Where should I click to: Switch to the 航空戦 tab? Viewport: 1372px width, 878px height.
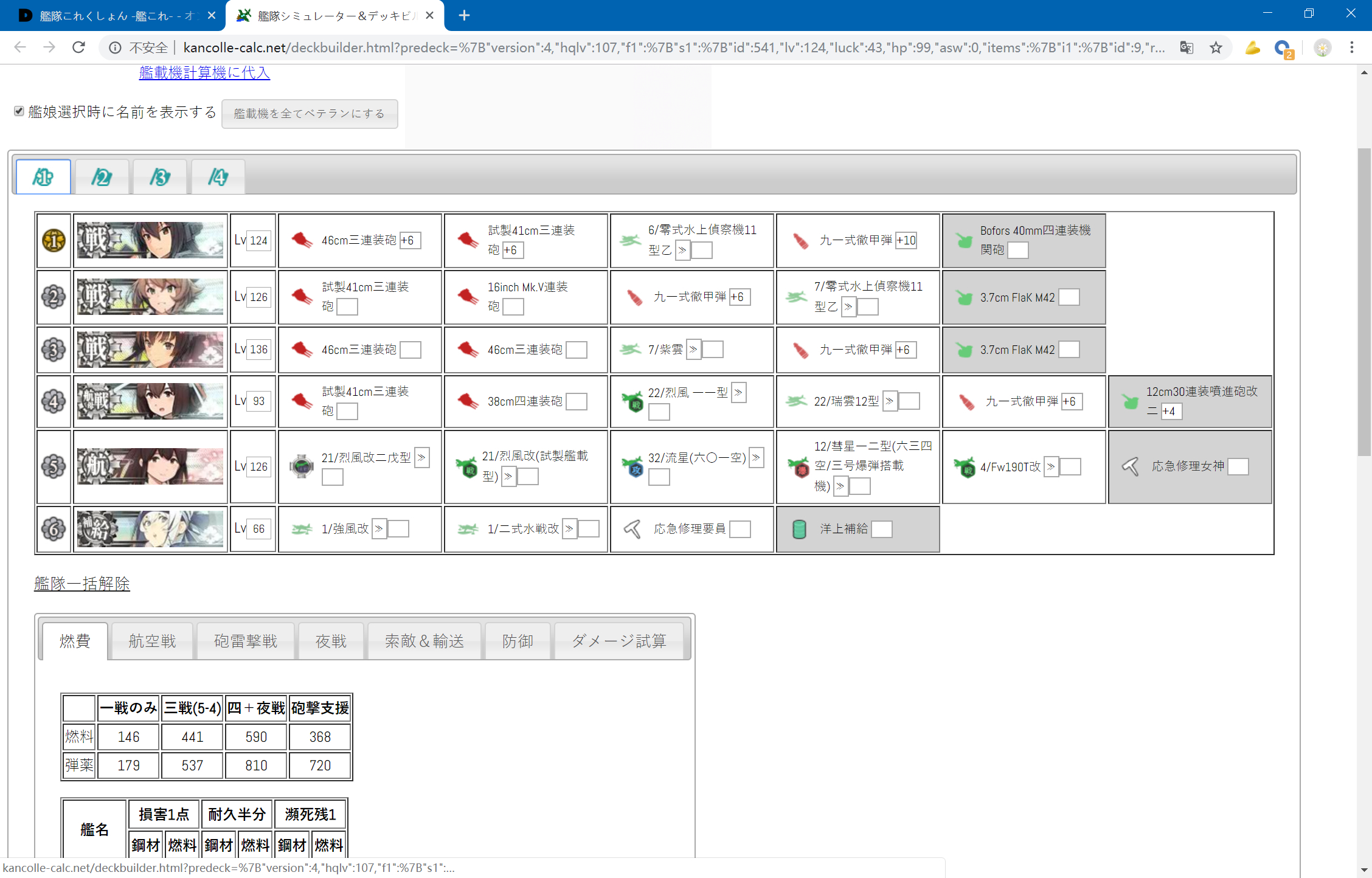[x=152, y=641]
